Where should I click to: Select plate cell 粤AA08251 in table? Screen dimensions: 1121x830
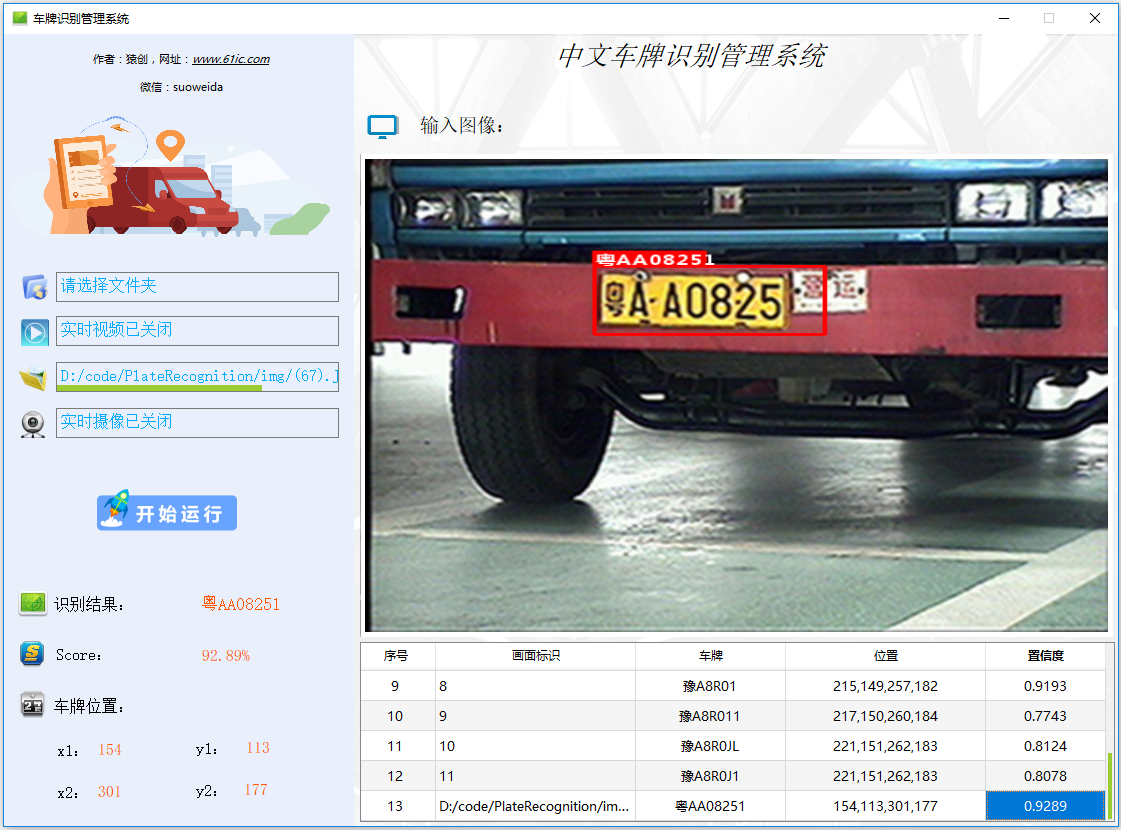point(711,806)
